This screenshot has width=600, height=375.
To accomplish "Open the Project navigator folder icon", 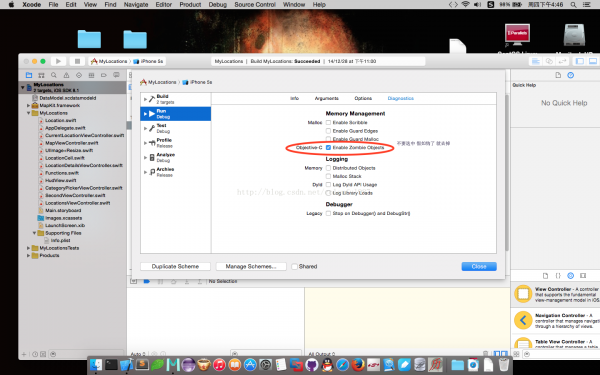I will click(29, 75).
